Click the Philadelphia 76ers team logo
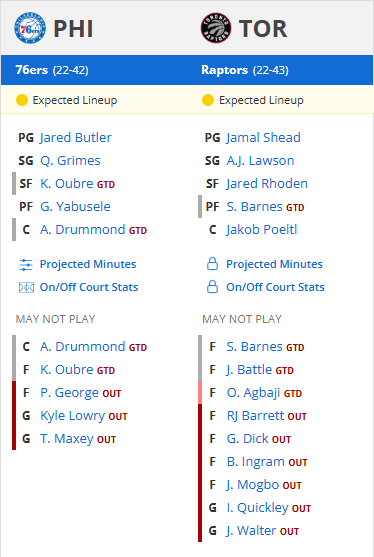This screenshot has width=374, height=557. pos(30,28)
